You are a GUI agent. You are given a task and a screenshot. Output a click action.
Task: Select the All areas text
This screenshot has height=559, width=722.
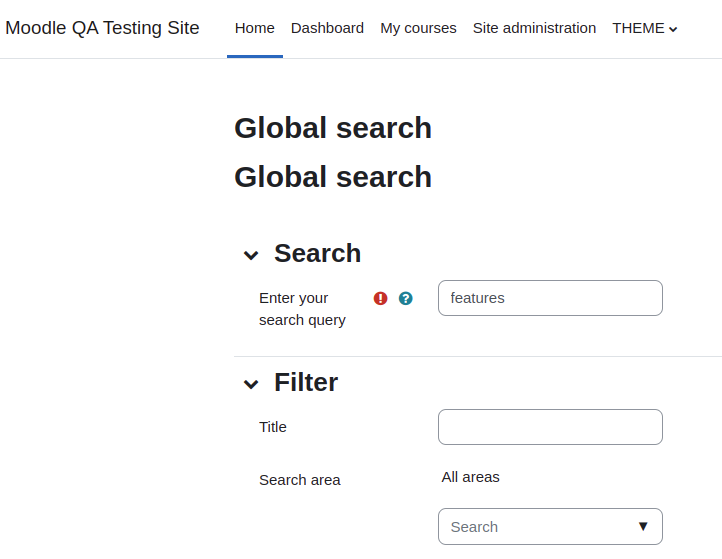click(470, 477)
